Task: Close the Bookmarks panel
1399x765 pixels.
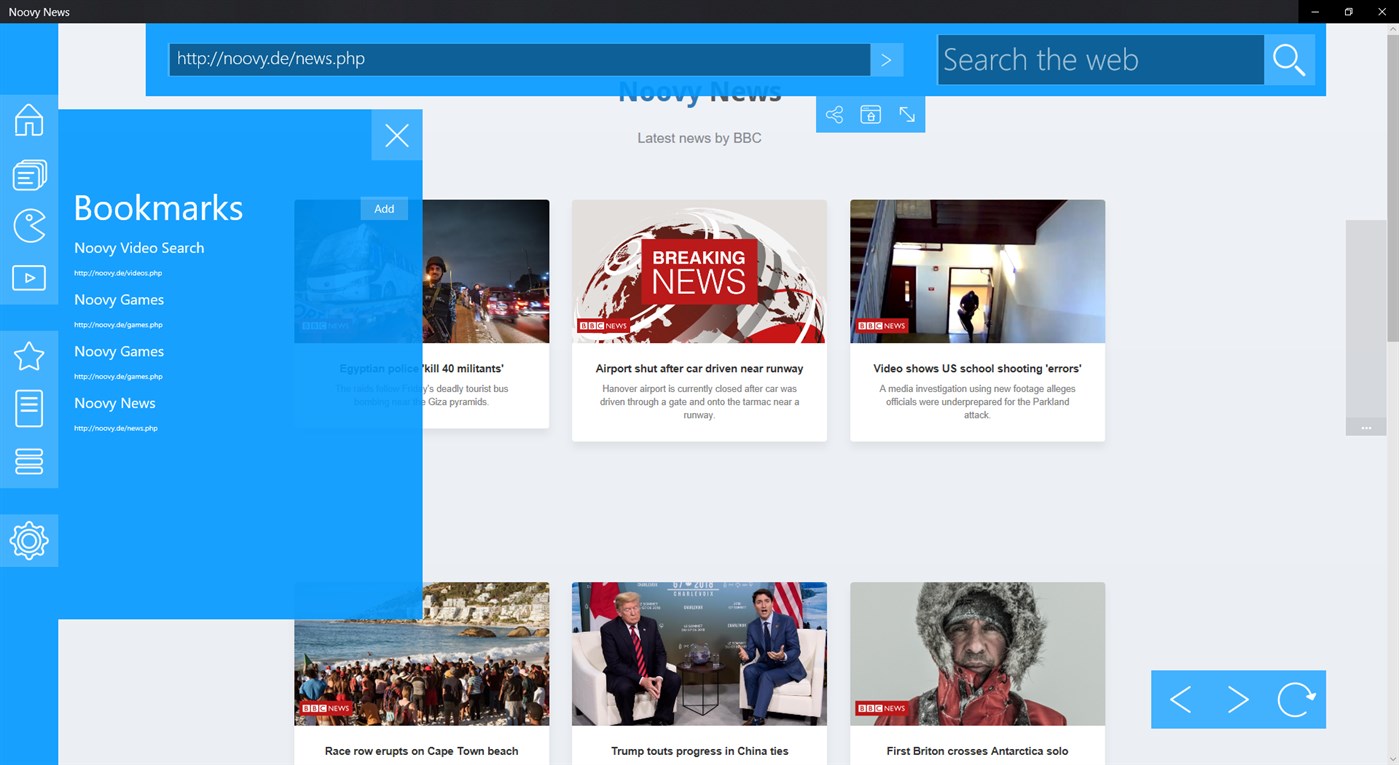Action: [396, 135]
